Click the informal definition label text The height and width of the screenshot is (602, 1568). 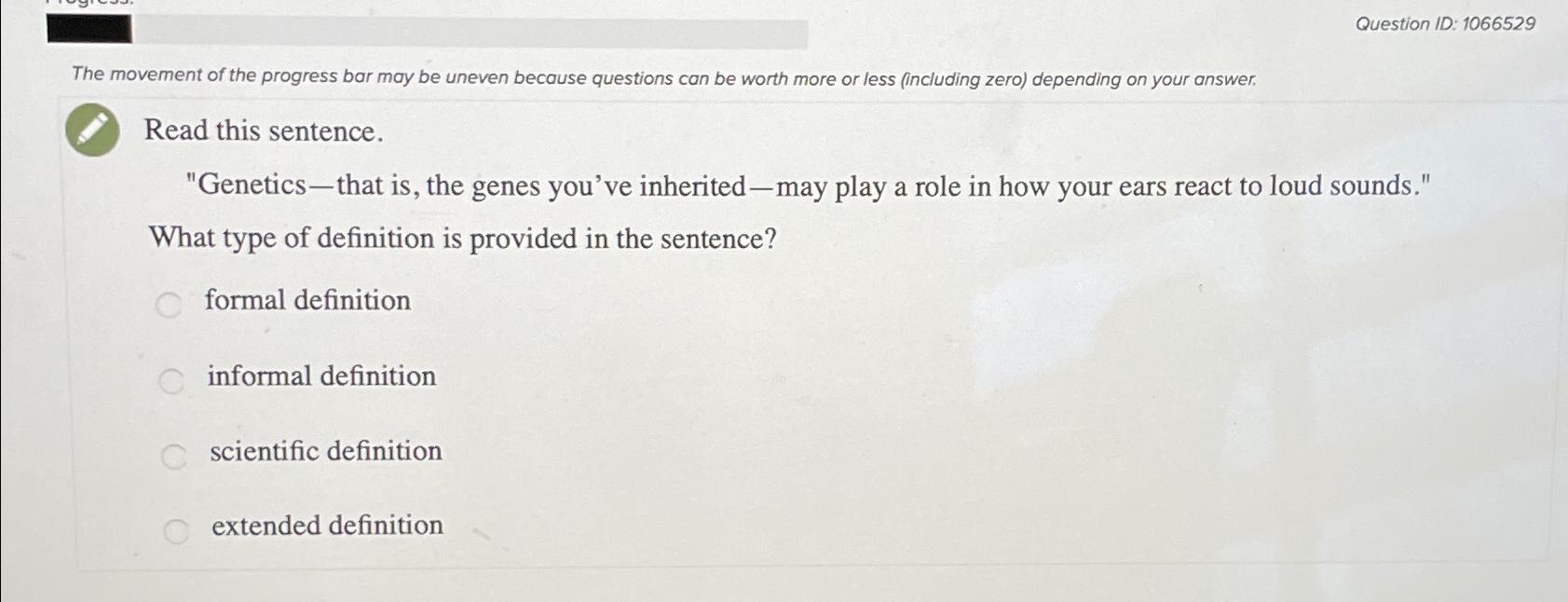point(320,376)
